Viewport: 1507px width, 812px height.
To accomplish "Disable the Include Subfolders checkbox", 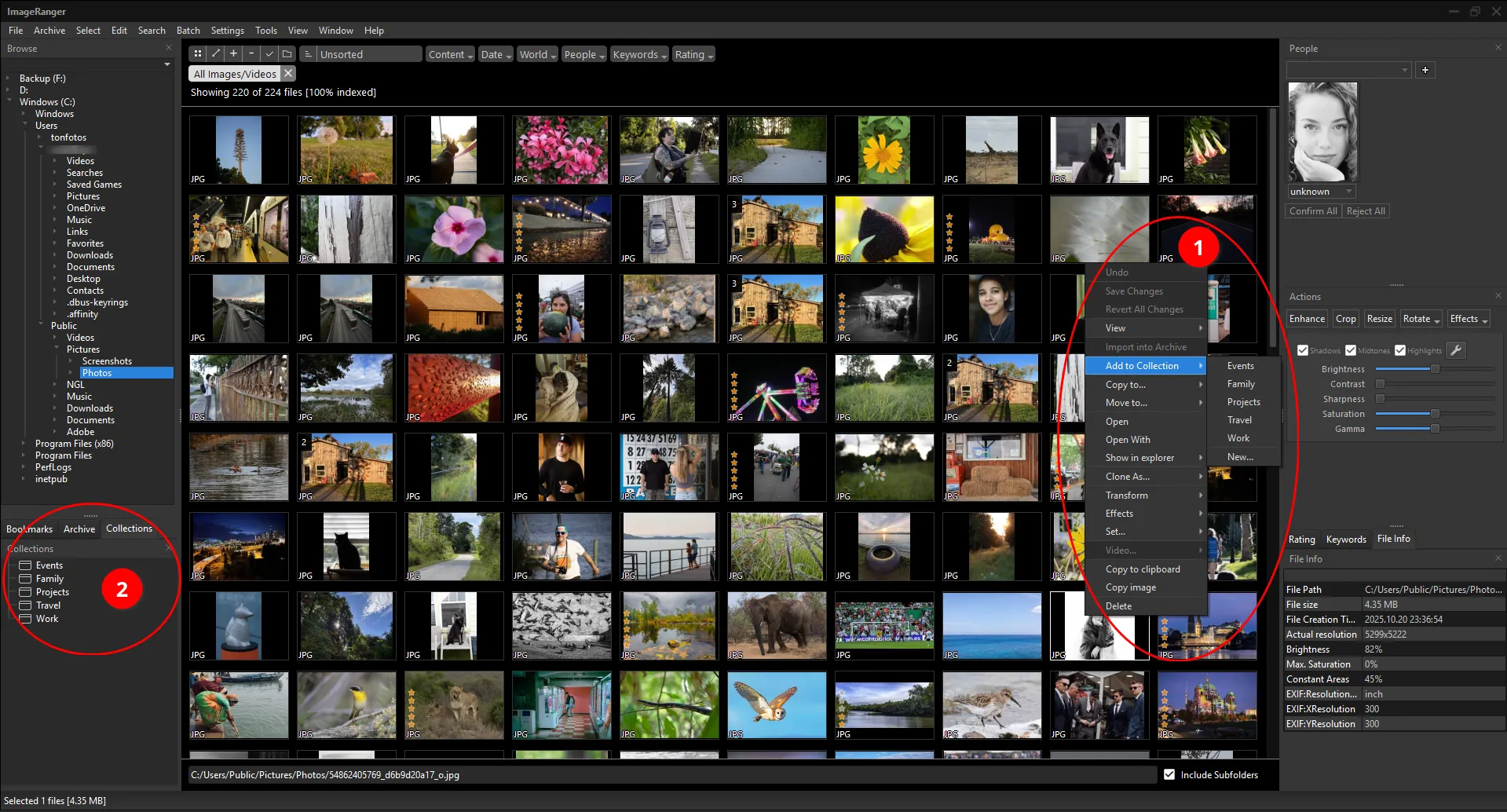I will pyautogui.click(x=1169, y=774).
